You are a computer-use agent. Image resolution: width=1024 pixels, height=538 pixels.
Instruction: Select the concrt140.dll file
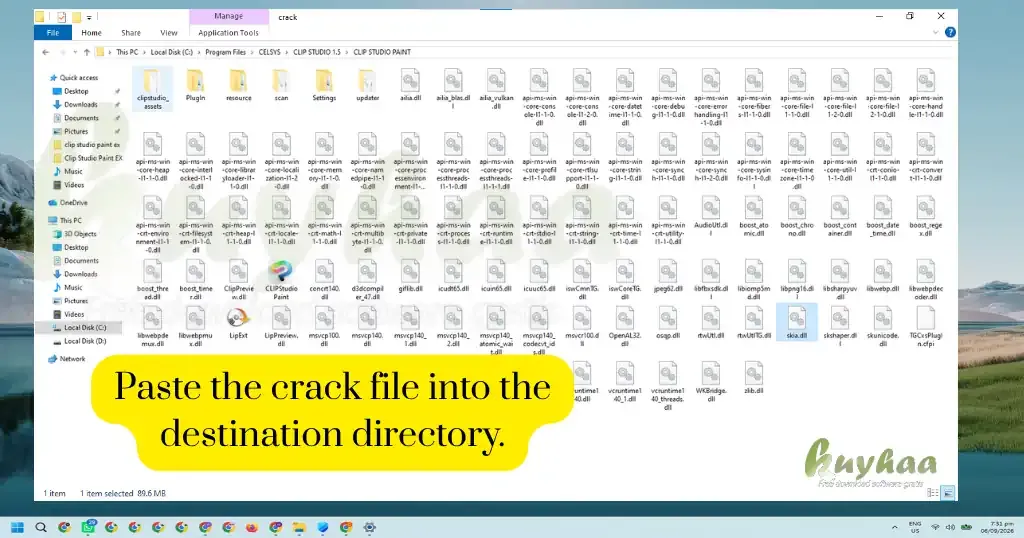click(324, 279)
